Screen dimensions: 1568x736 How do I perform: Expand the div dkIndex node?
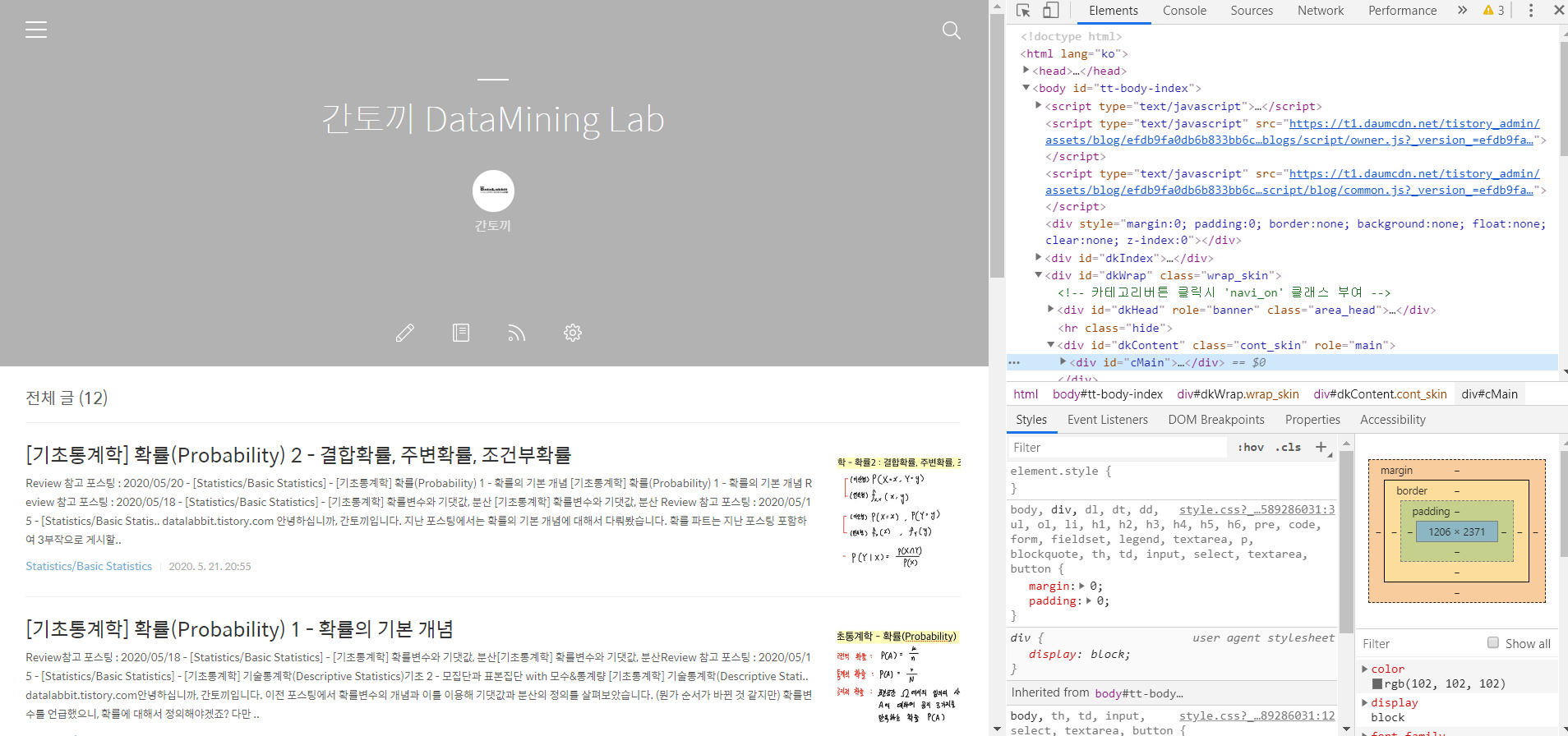[1039, 258]
